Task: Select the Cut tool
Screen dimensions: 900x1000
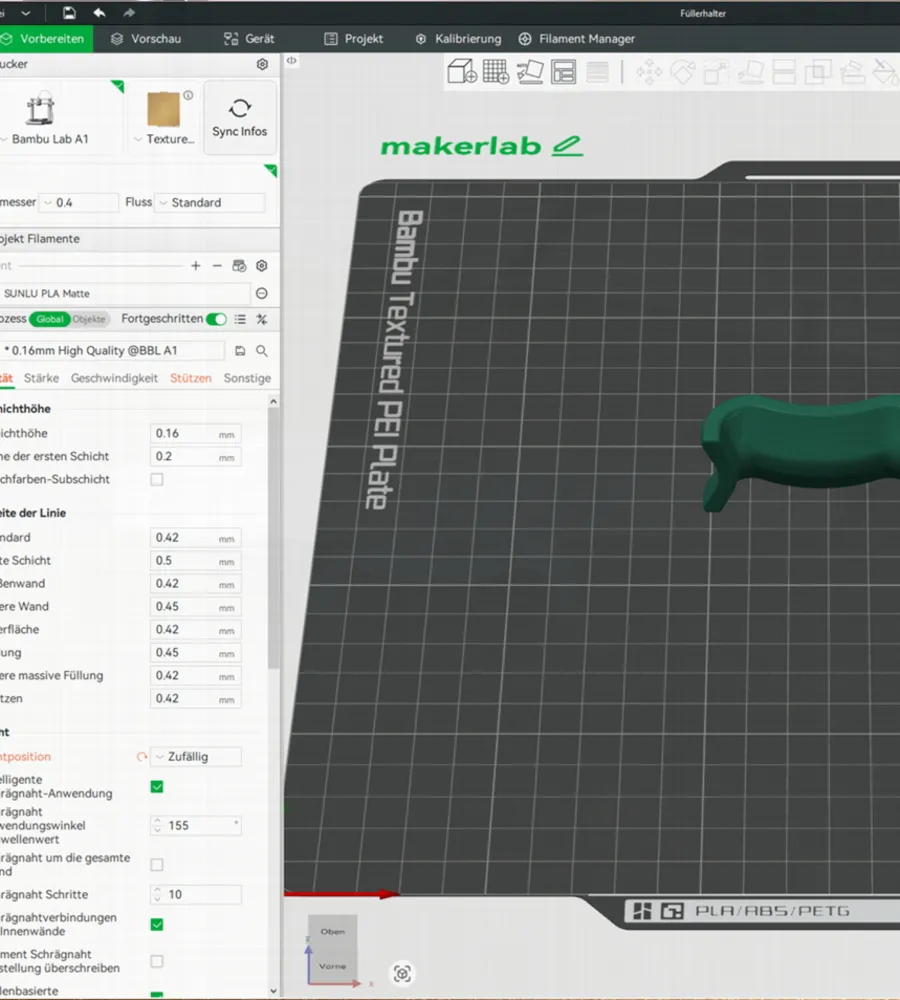Action: 784,71
